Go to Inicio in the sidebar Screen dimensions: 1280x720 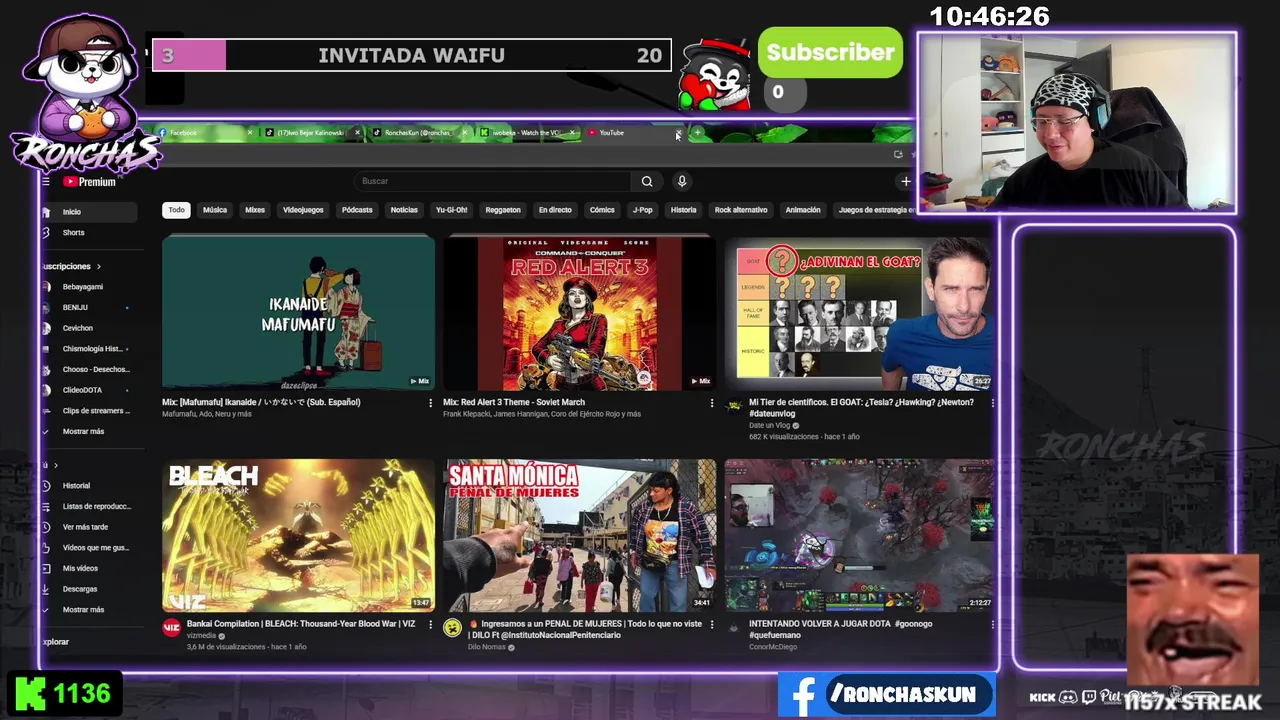tap(88, 212)
